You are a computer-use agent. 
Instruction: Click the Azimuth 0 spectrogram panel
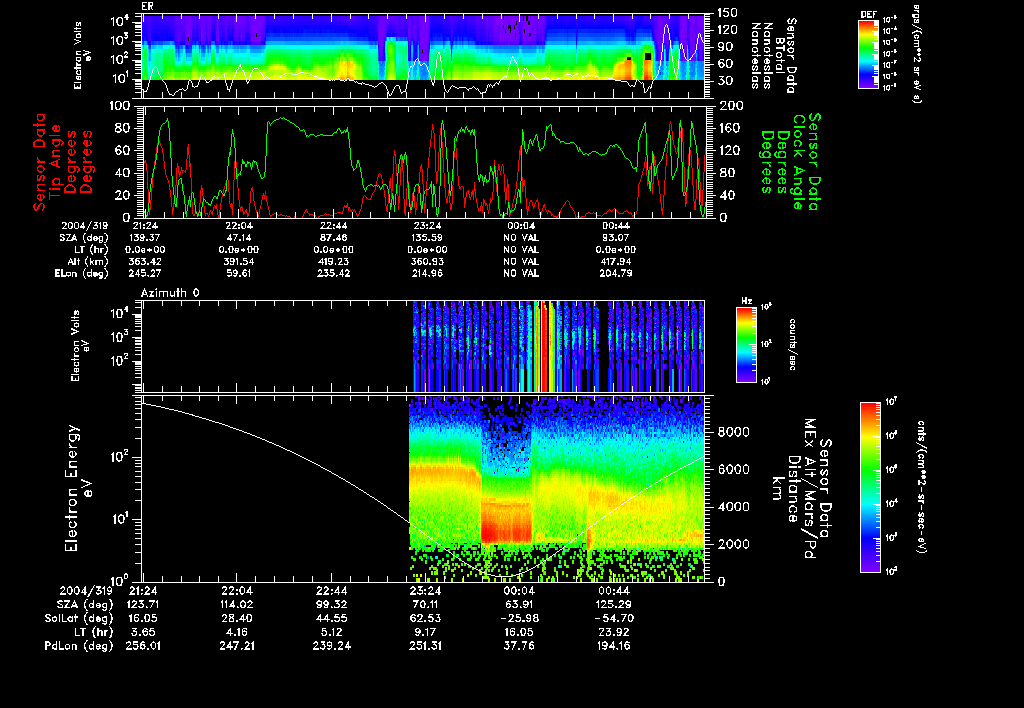point(423,346)
